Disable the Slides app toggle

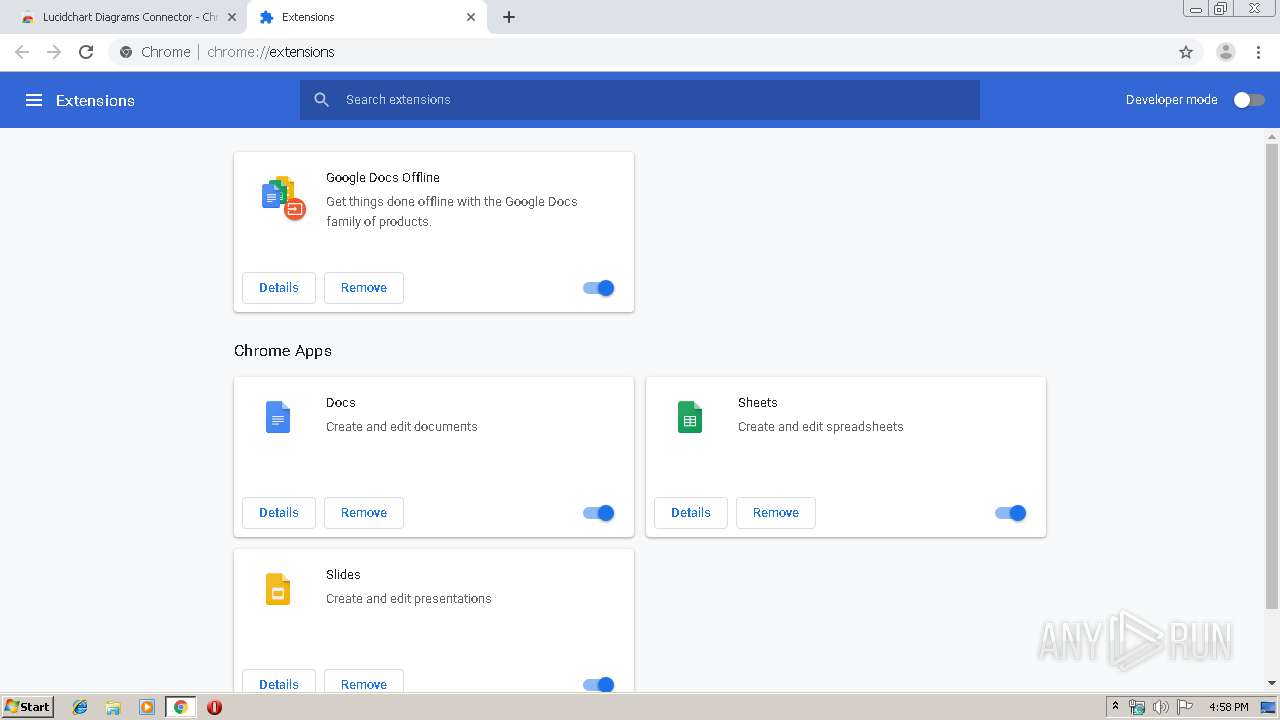point(599,685)
